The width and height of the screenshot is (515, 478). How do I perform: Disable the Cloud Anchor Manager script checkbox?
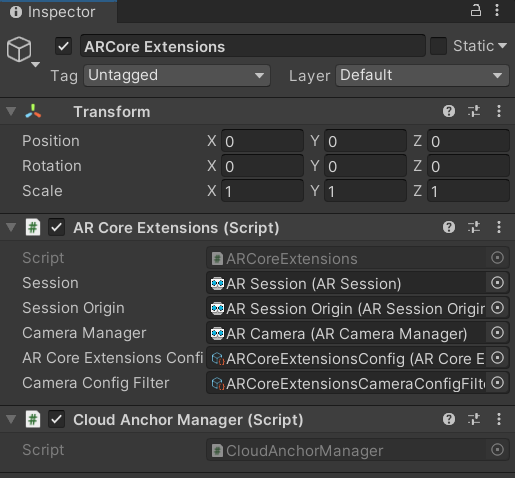coord(56,419)
